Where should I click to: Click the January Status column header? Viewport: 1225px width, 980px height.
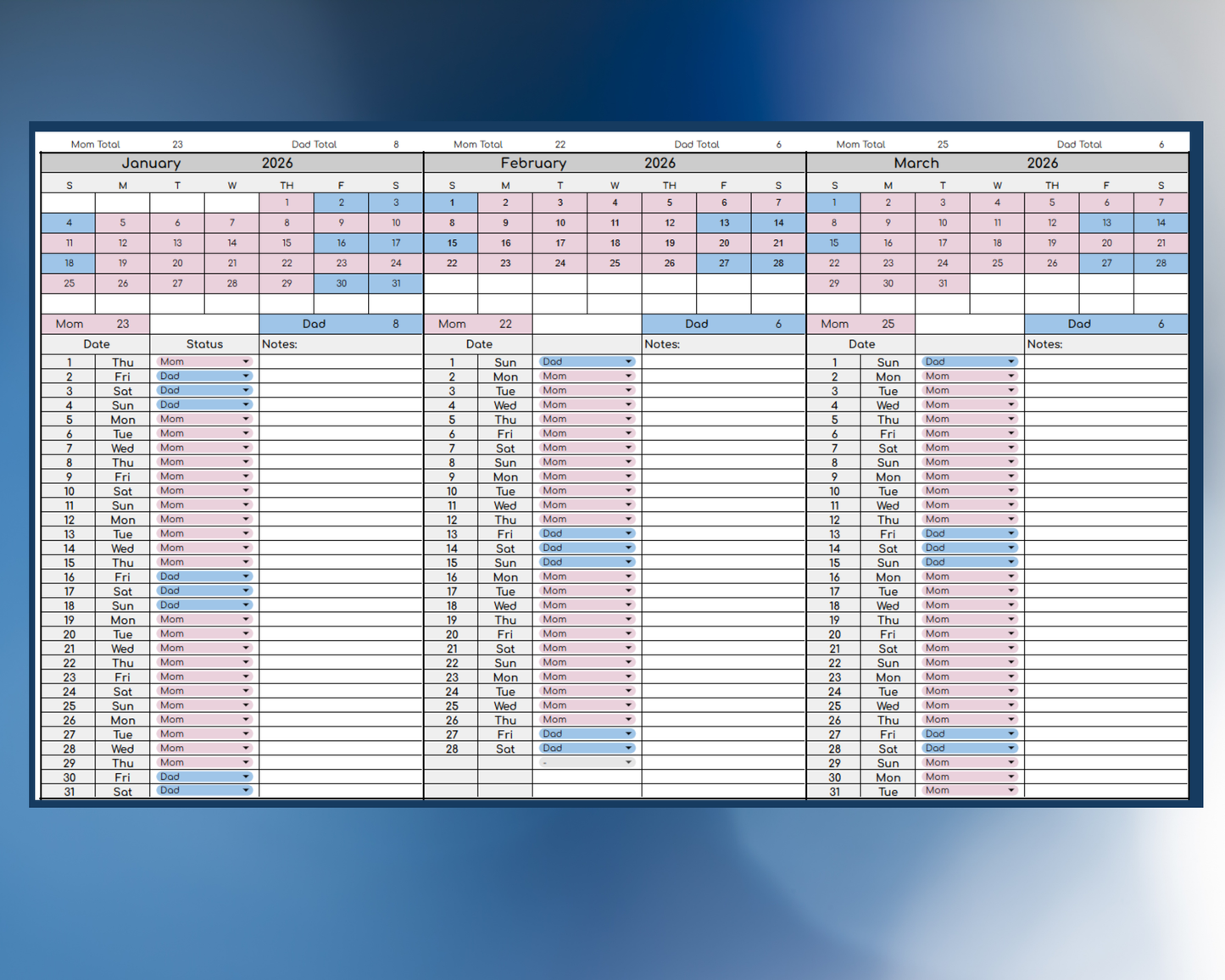click(204, 344)
